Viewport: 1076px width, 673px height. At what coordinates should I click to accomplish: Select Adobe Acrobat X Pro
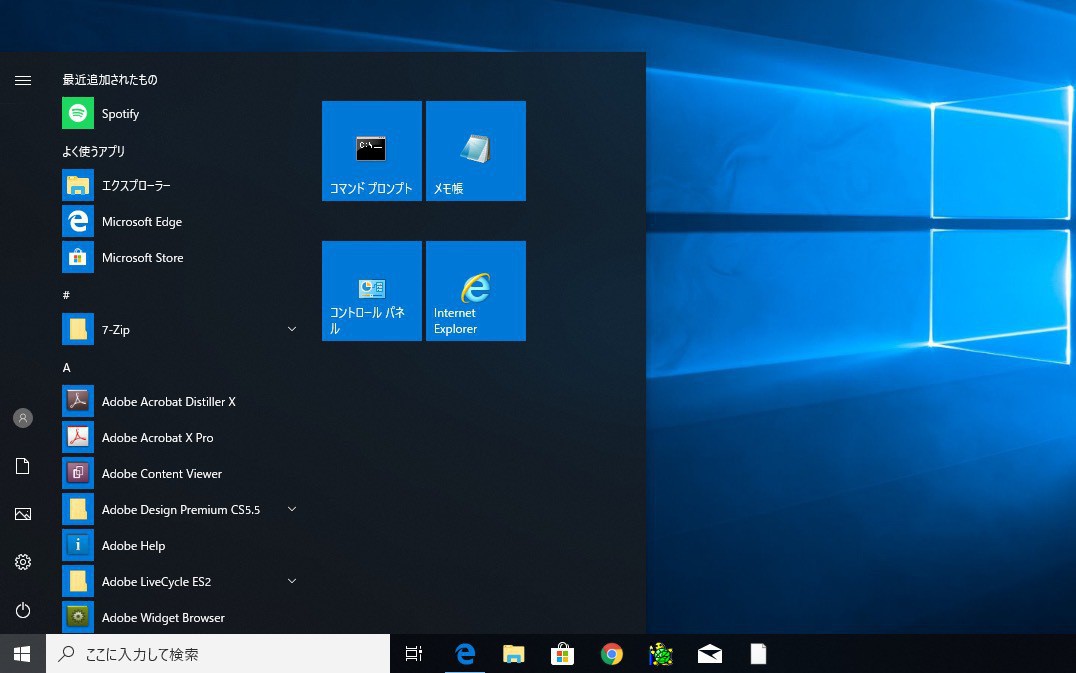tap(157, 438)
